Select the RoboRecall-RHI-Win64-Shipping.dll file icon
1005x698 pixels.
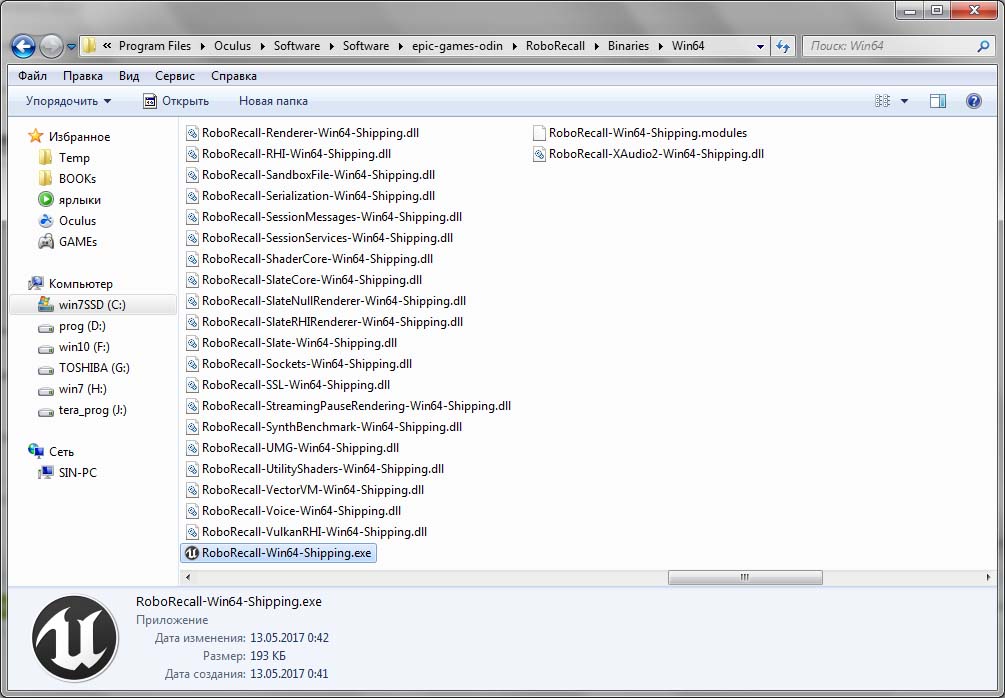pos(192,154)
